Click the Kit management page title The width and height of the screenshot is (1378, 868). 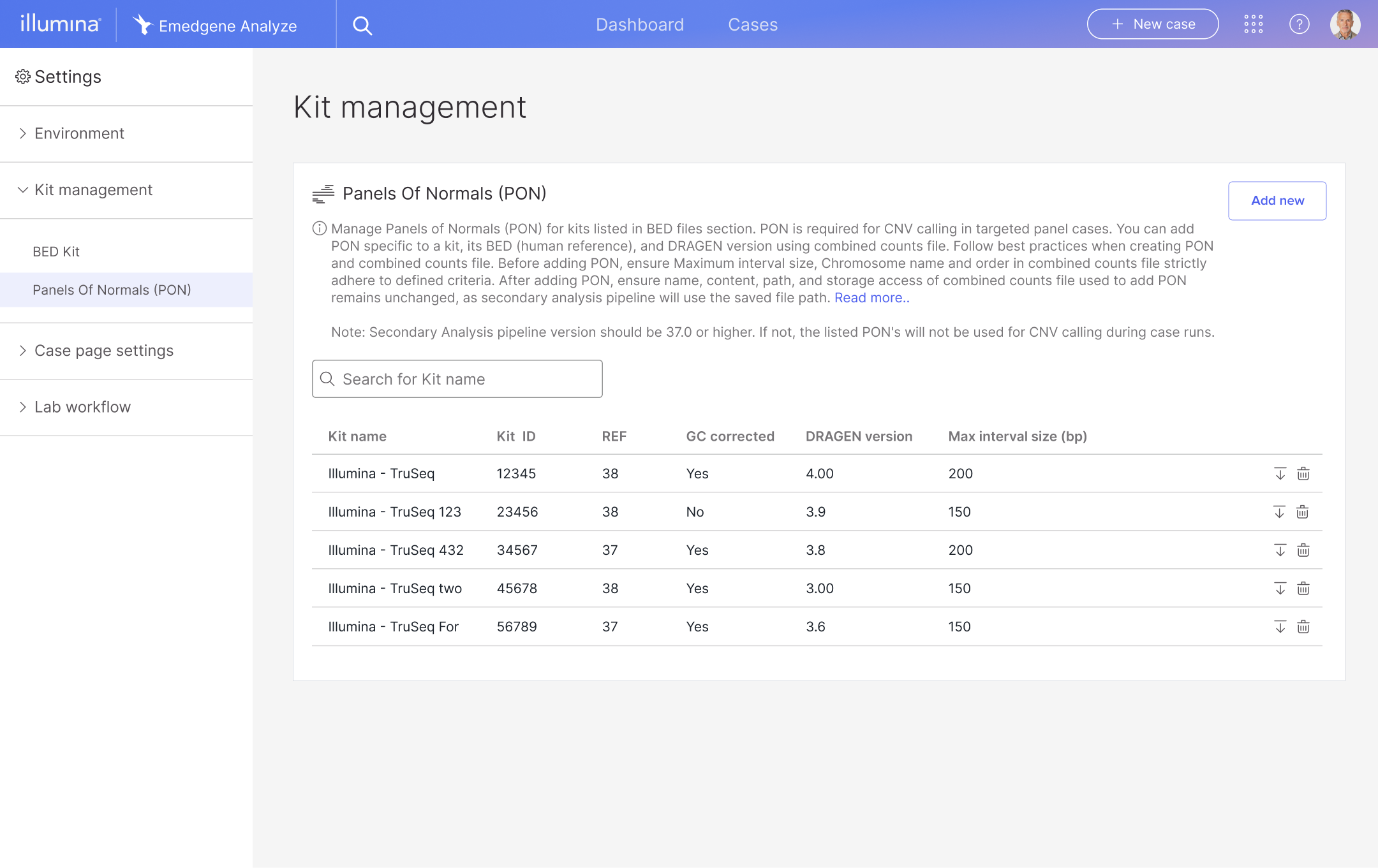410,107
